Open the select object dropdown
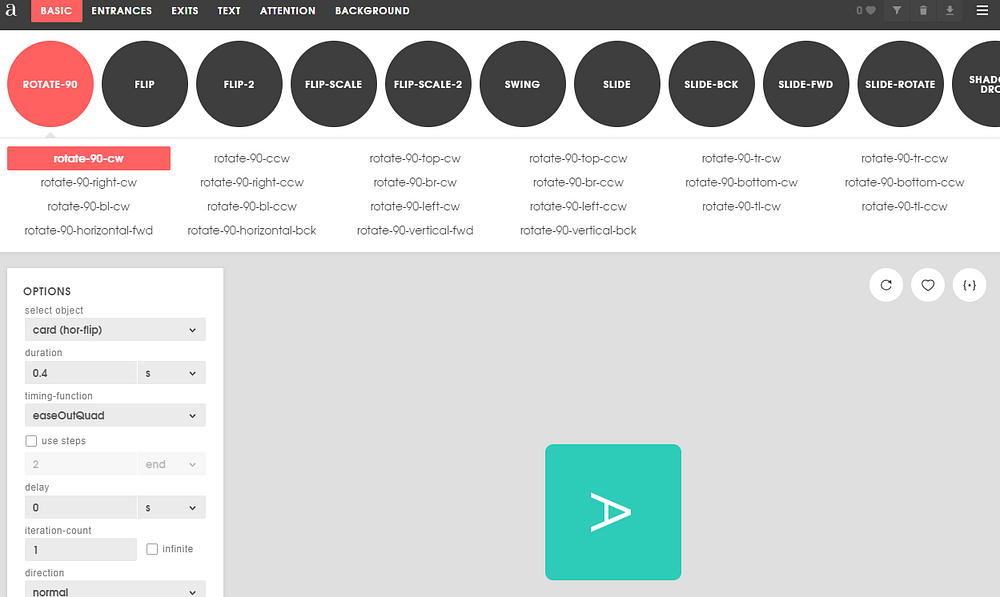Screen dimensions: 1000x597 (x=115, y=330)
